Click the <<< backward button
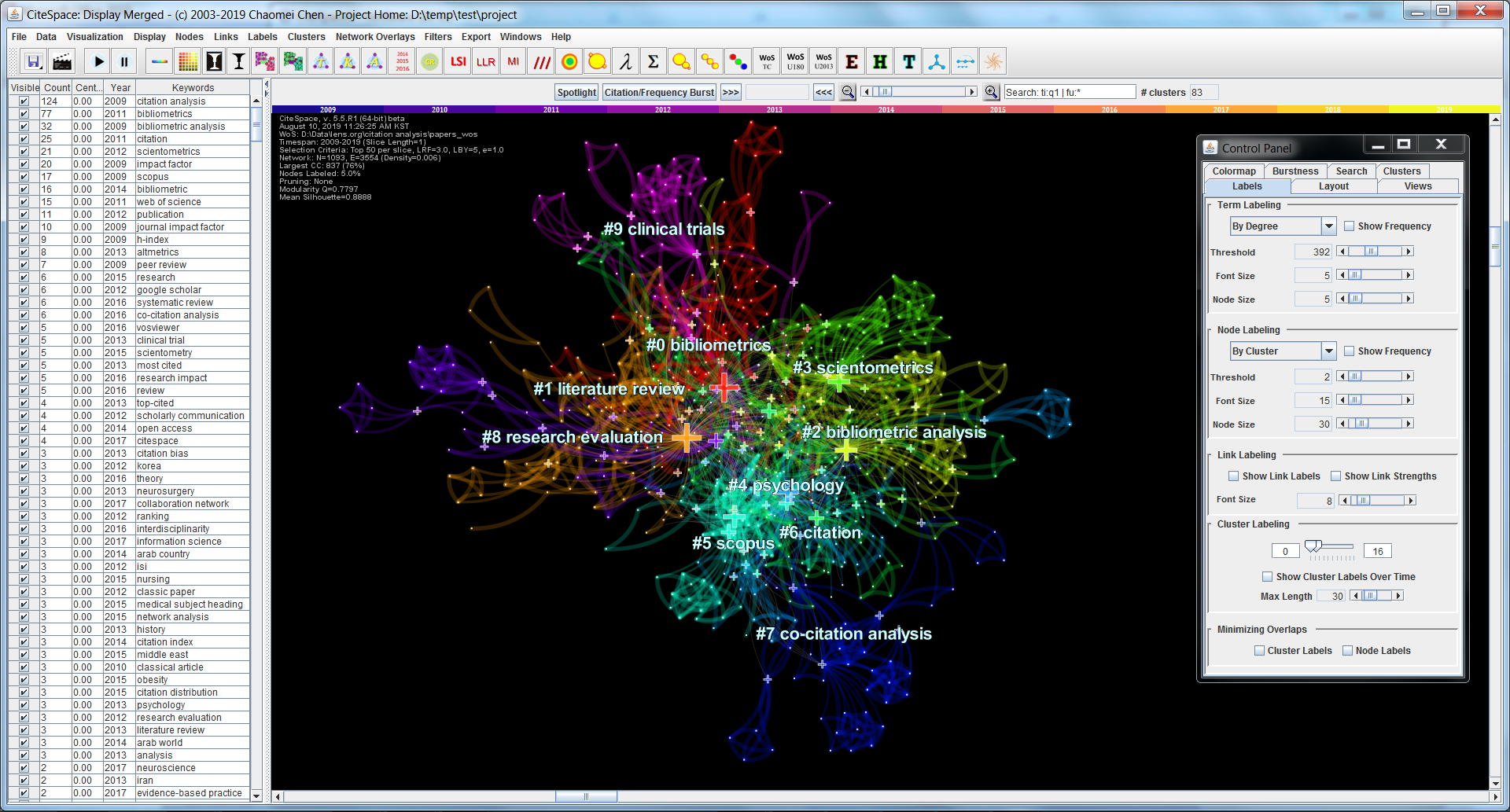Image resolution: width=1510 pixels, height=812 pixels. click(823, 92)
